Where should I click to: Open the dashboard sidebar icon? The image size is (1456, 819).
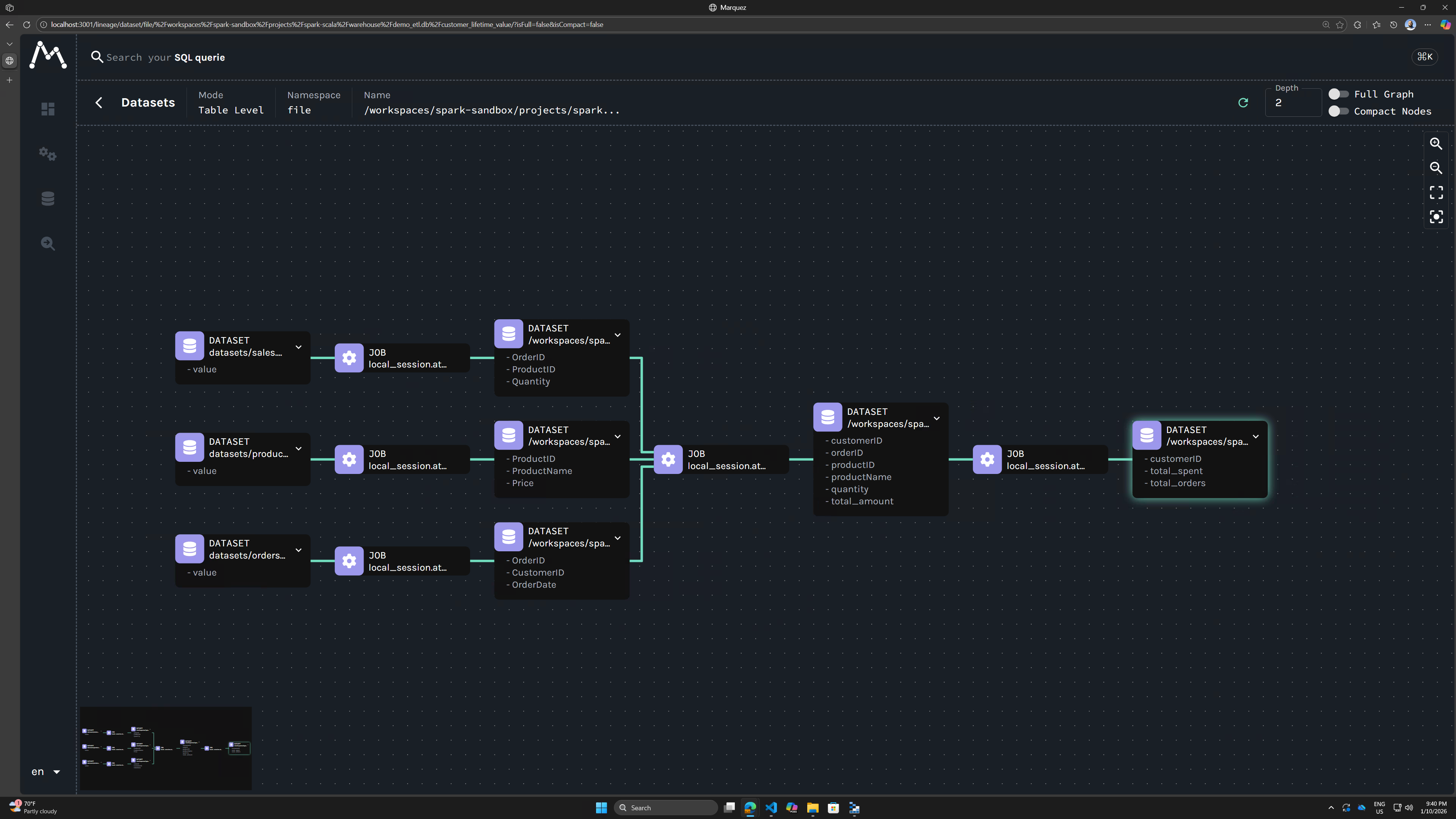coord(48,108)
